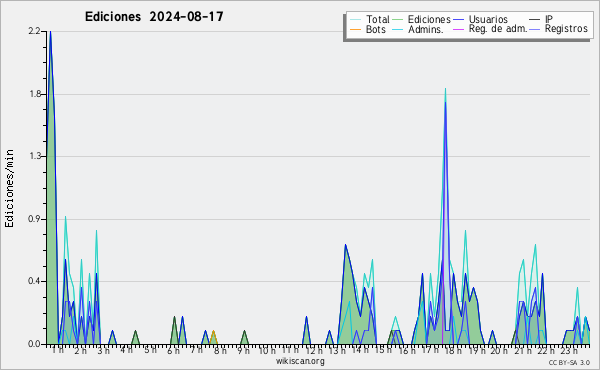The height and width of the screenshot is (370, 600).
Task: Click the Bots legend label
Action: [x=375, y=29]
